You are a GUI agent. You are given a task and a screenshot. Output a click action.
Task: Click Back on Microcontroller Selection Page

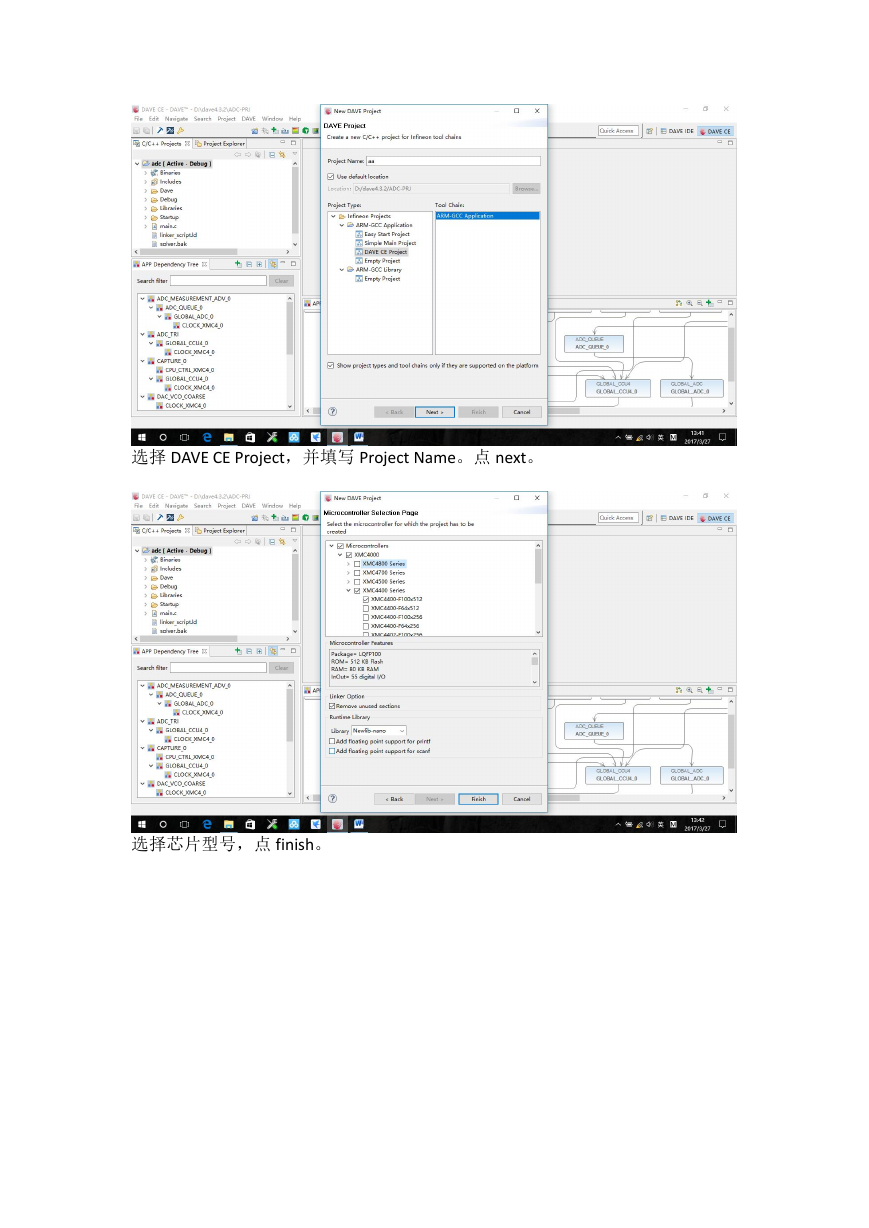(394, 799)
